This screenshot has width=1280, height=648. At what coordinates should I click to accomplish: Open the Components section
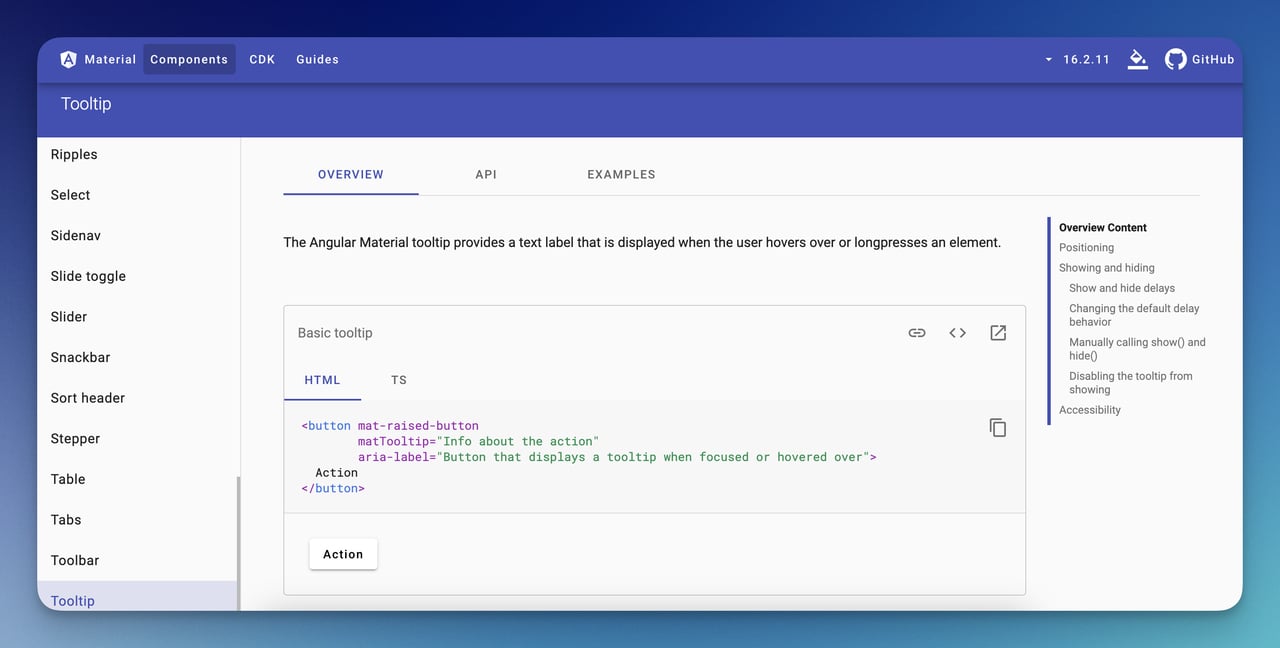(189, 59)
